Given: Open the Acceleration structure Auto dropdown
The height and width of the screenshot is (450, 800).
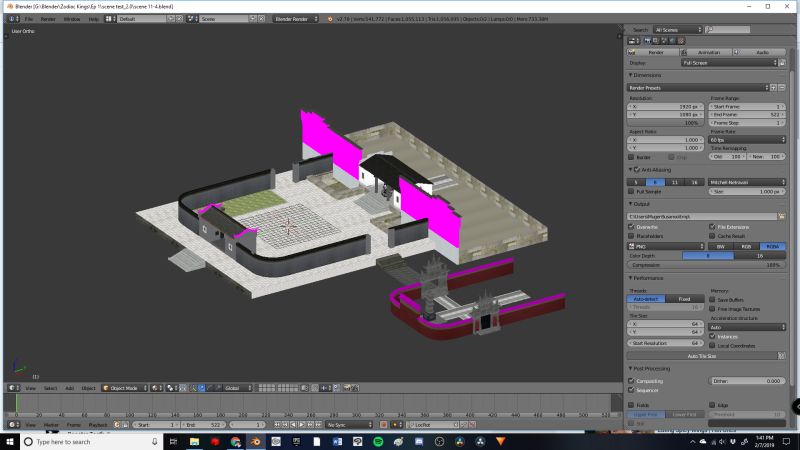Looking at the screenshot, I should [x=747, y=327].
